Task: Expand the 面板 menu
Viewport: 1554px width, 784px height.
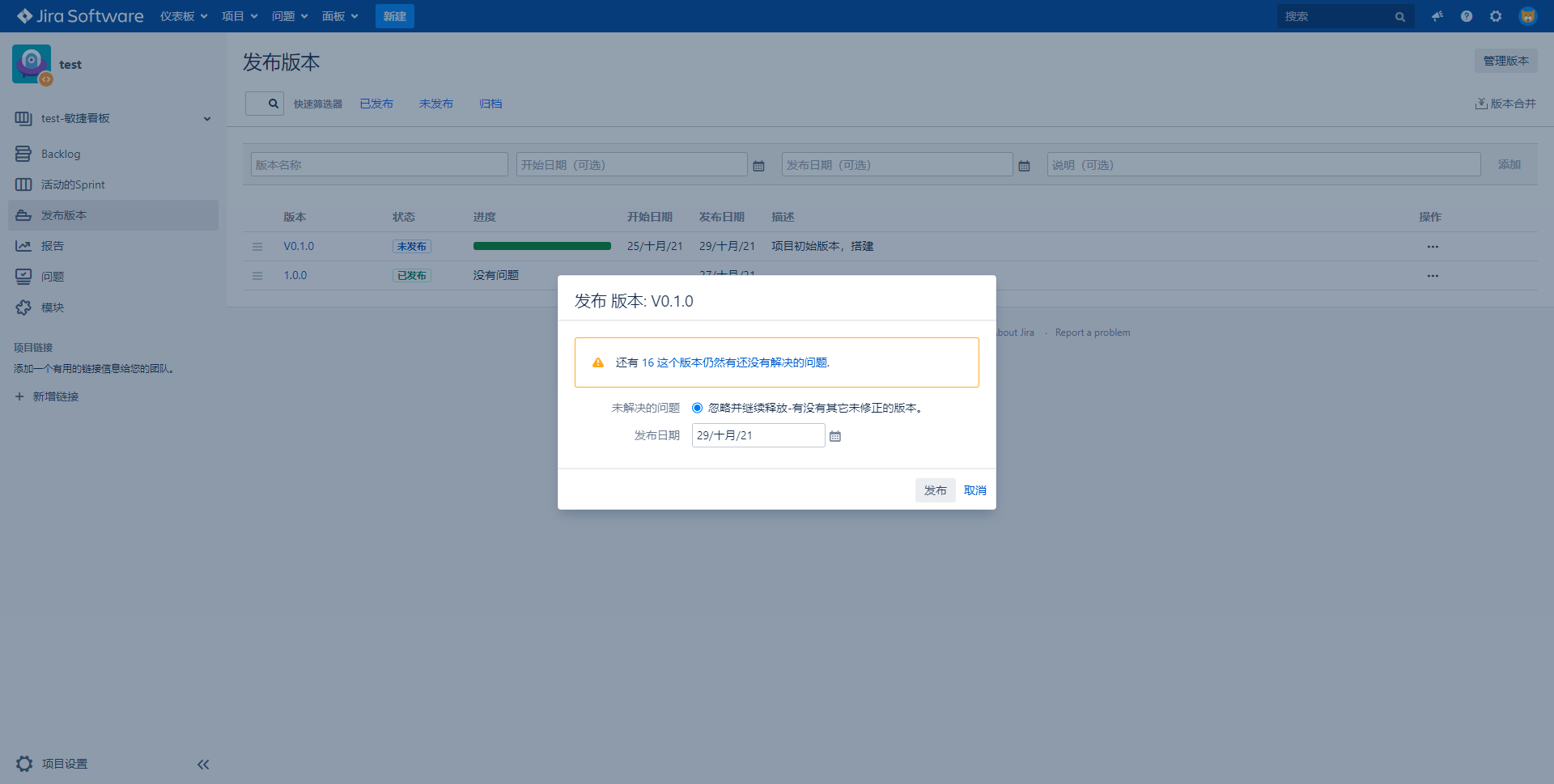Action: tap(340, 16)
